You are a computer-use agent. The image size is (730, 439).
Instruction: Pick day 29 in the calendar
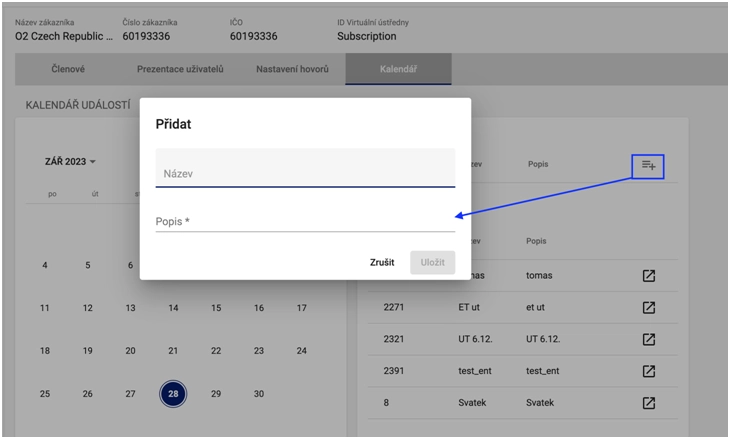[x=216, y=394]
